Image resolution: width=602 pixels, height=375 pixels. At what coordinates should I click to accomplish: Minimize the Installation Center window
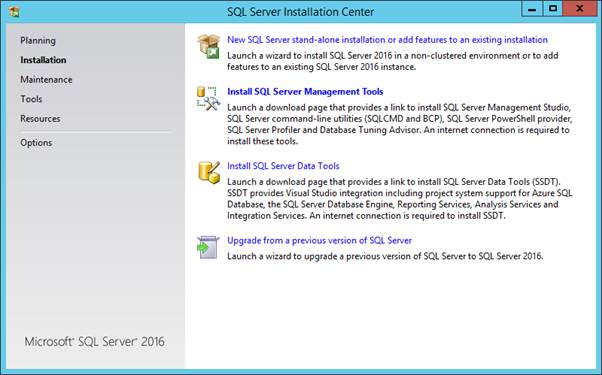coord(532,9)
